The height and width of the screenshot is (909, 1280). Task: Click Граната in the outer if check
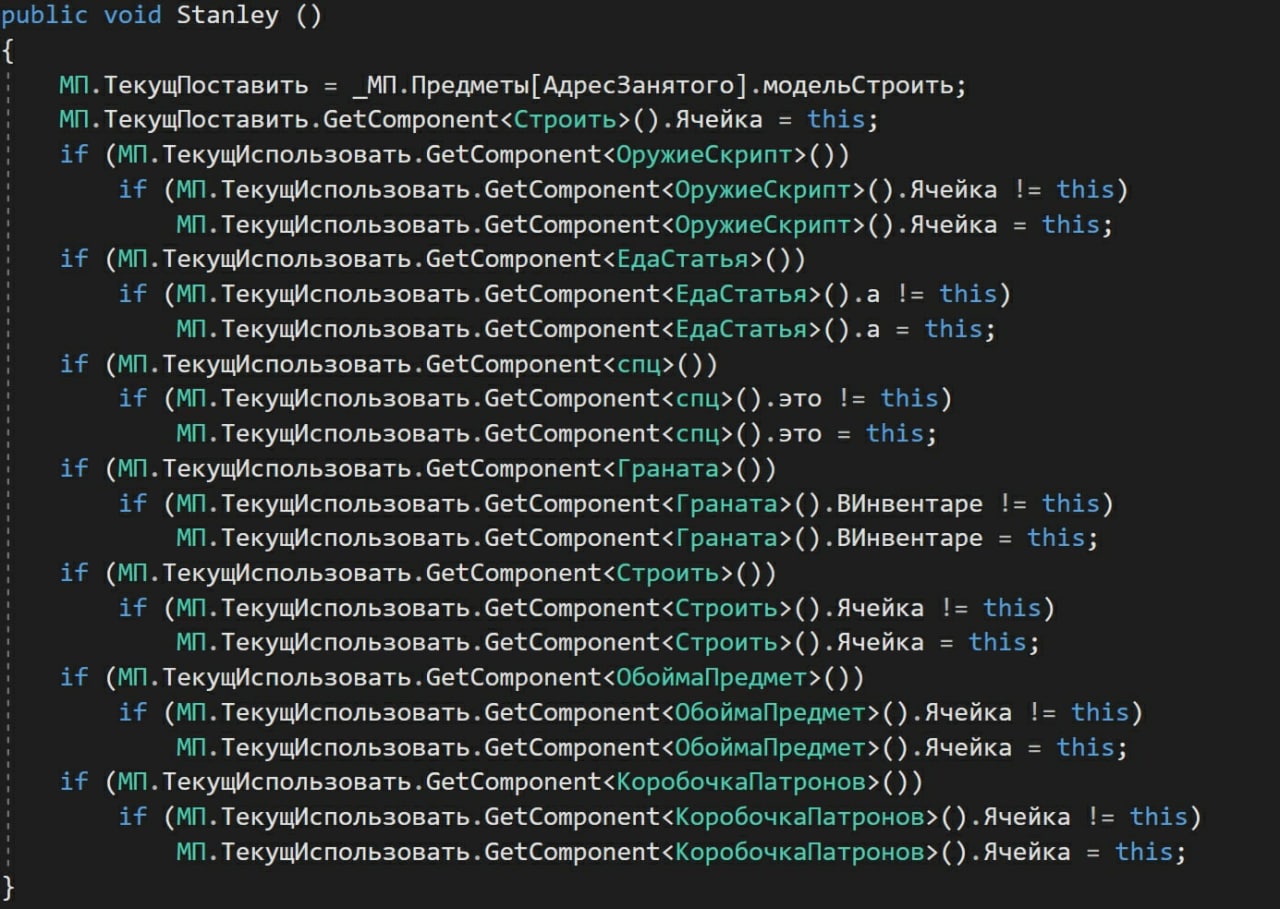click(667, 468)
